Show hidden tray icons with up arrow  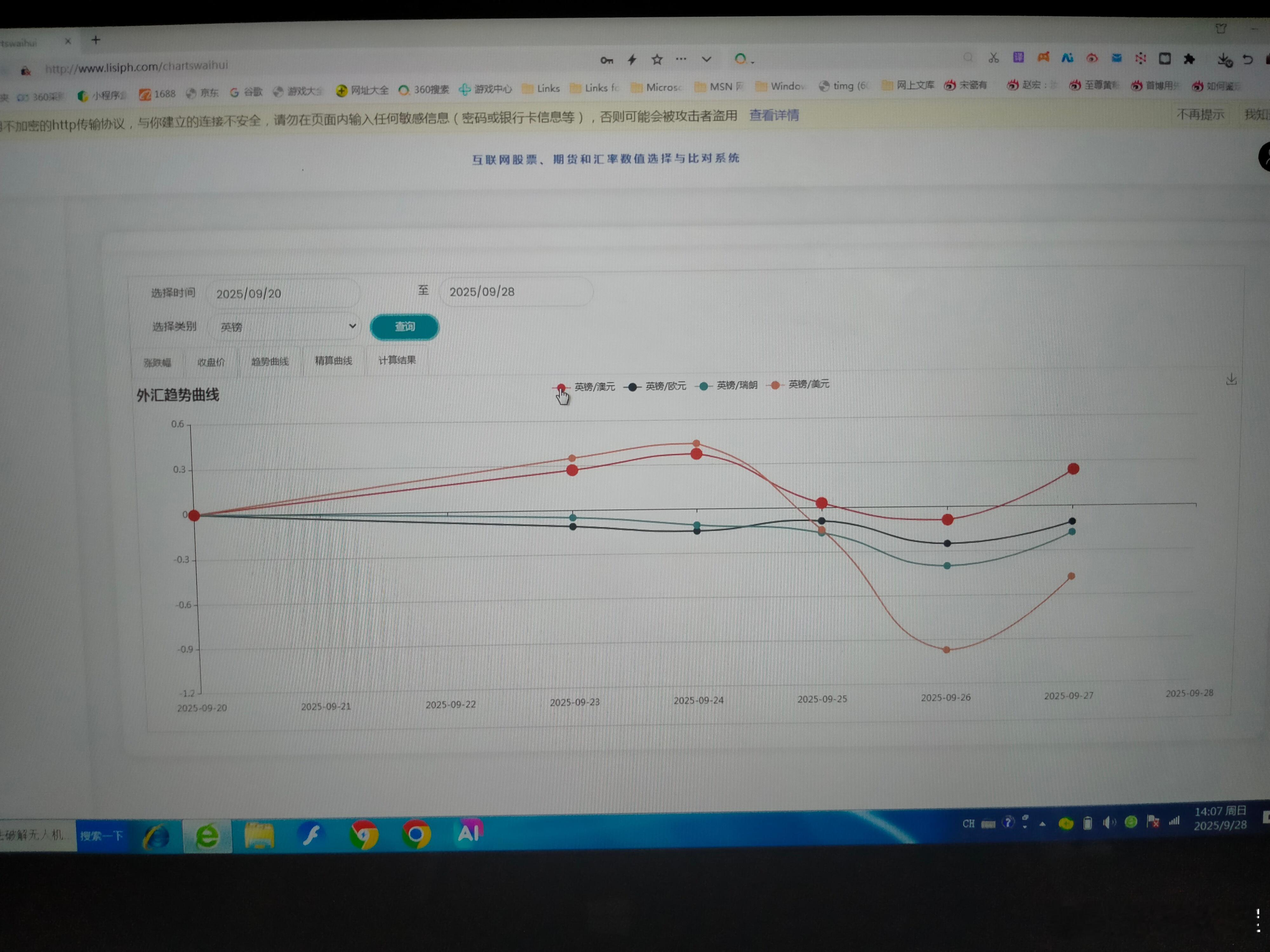(x=1043, y=824)
